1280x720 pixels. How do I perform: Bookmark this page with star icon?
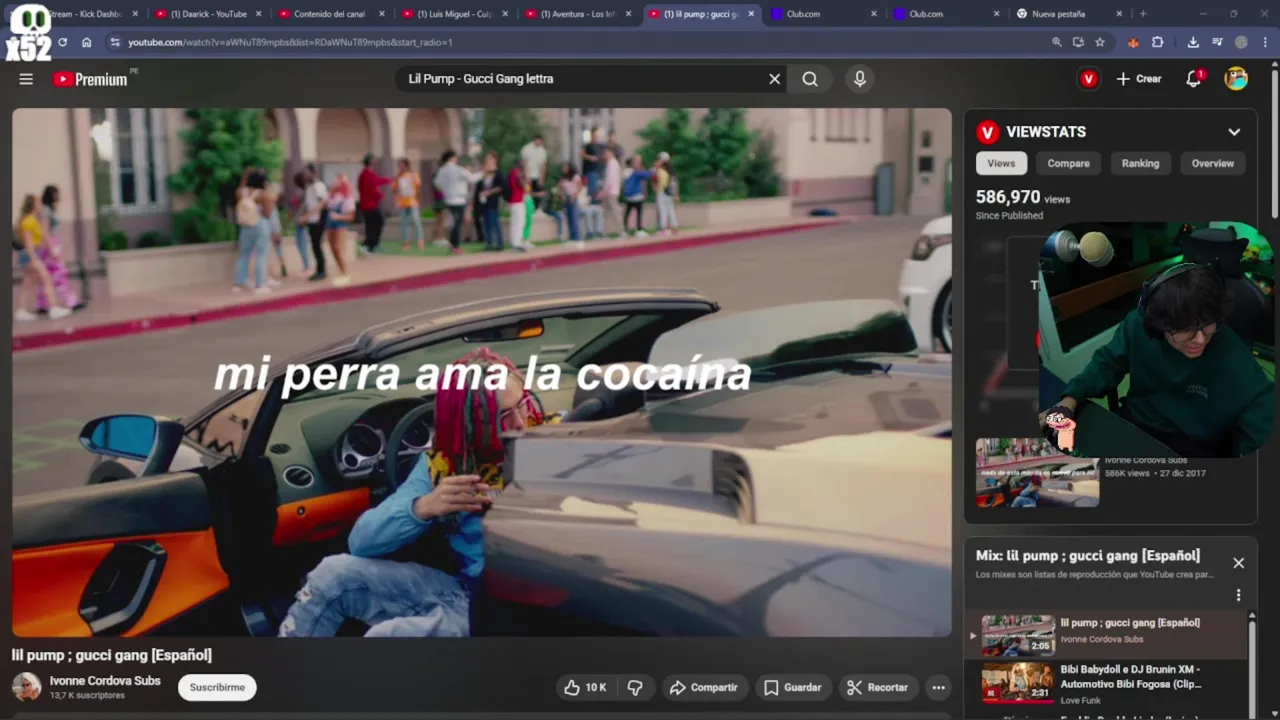point(1100,42)
